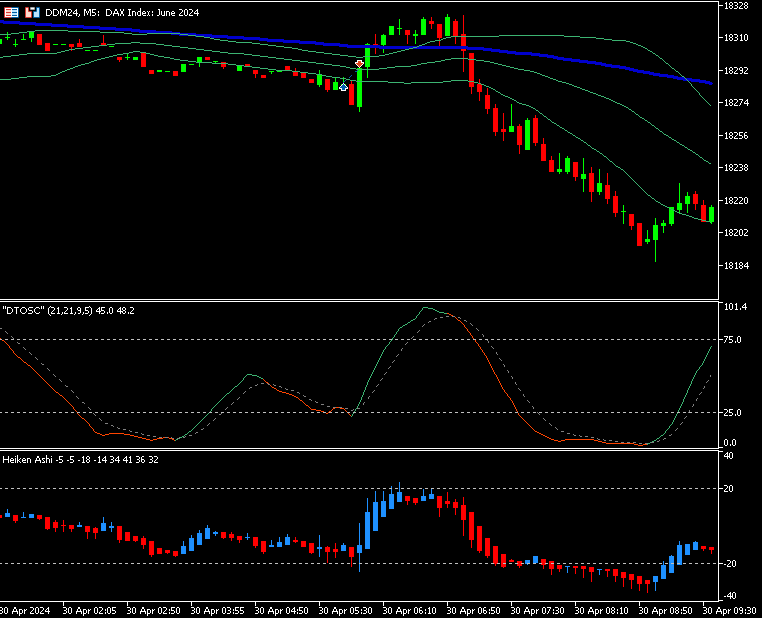The height and width of the screenshot is (618, 762).
Task: Click the 0.0 DTOSC scale value
Action: (x=730, y=443)
